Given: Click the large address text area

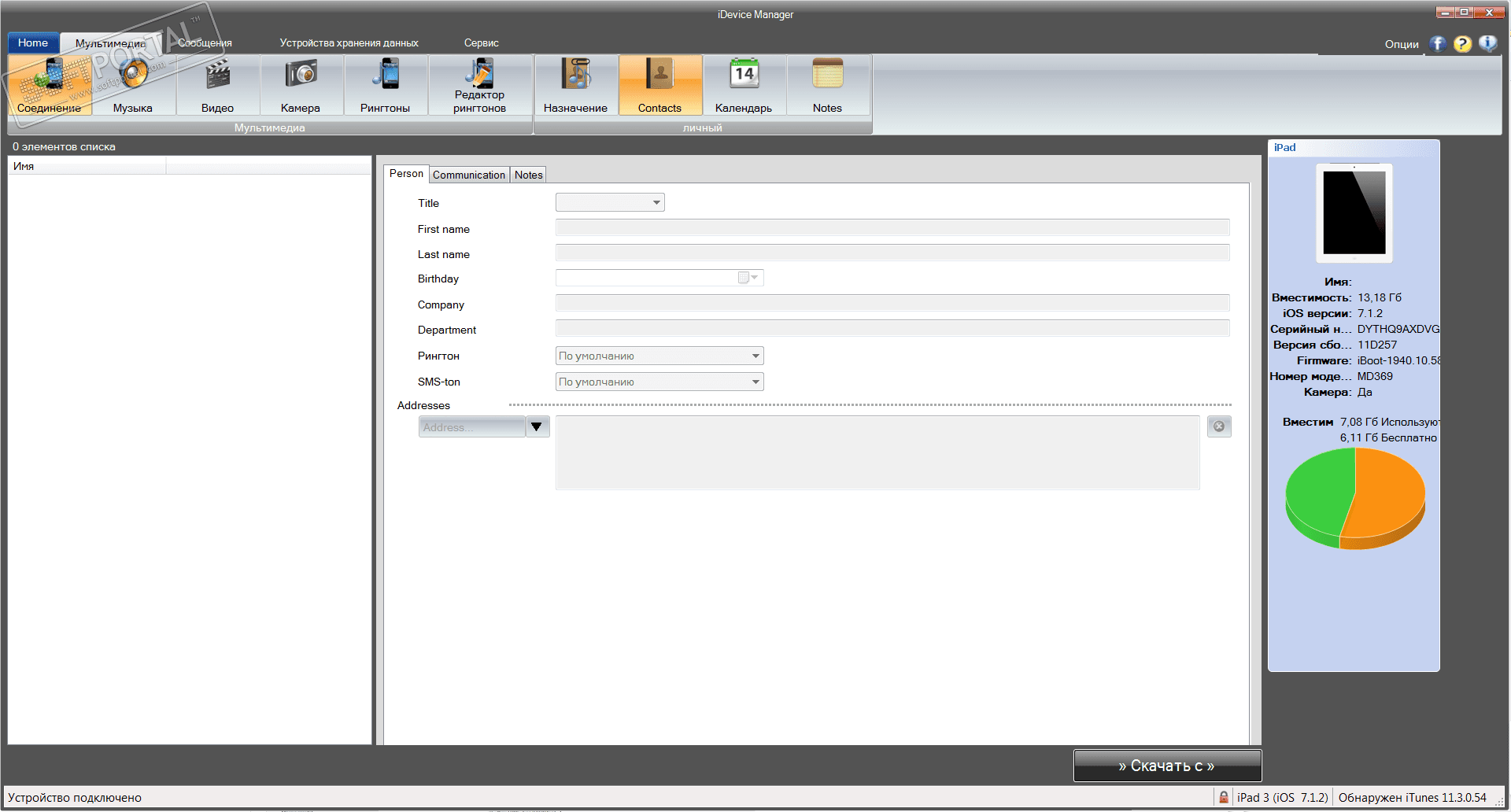Looking at the screenshot, I should (877, 452).
